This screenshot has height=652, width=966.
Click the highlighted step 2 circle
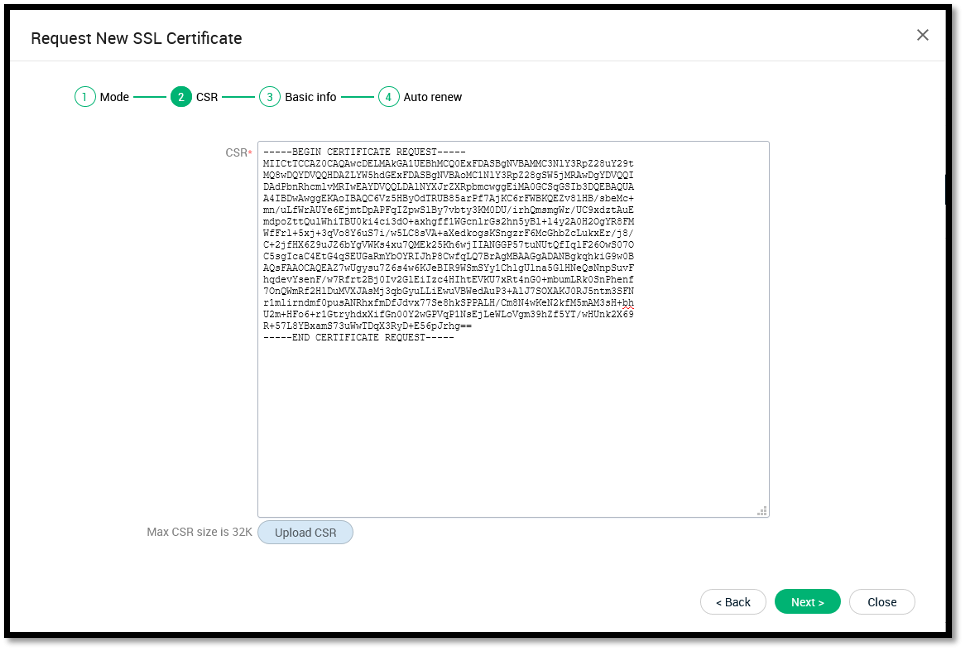(181, 97)
